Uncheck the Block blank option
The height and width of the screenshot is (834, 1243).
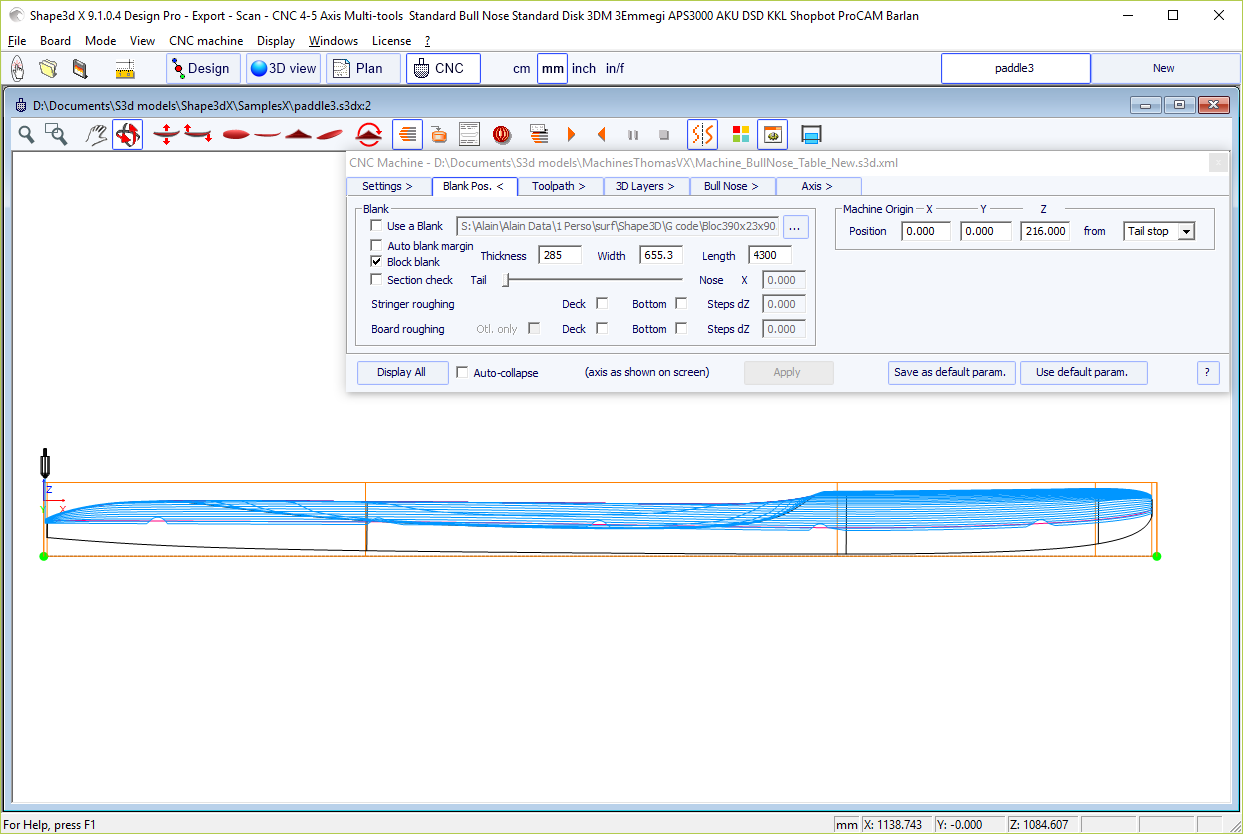coord(377,262)
